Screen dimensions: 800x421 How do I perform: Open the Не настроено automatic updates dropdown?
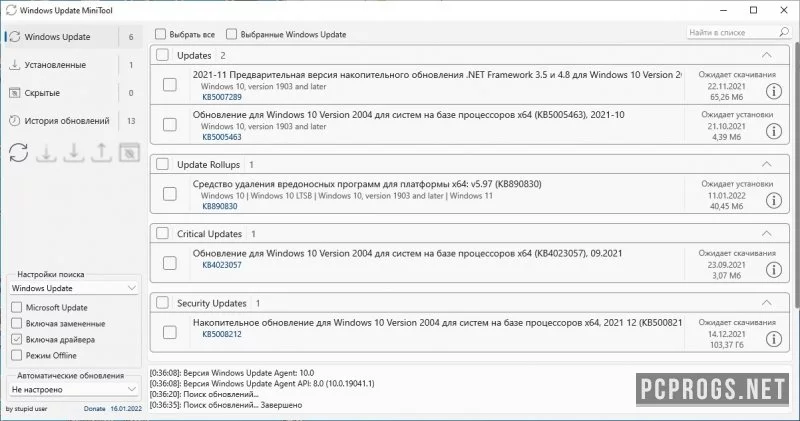pyautogui.click(x=74, y=389)
